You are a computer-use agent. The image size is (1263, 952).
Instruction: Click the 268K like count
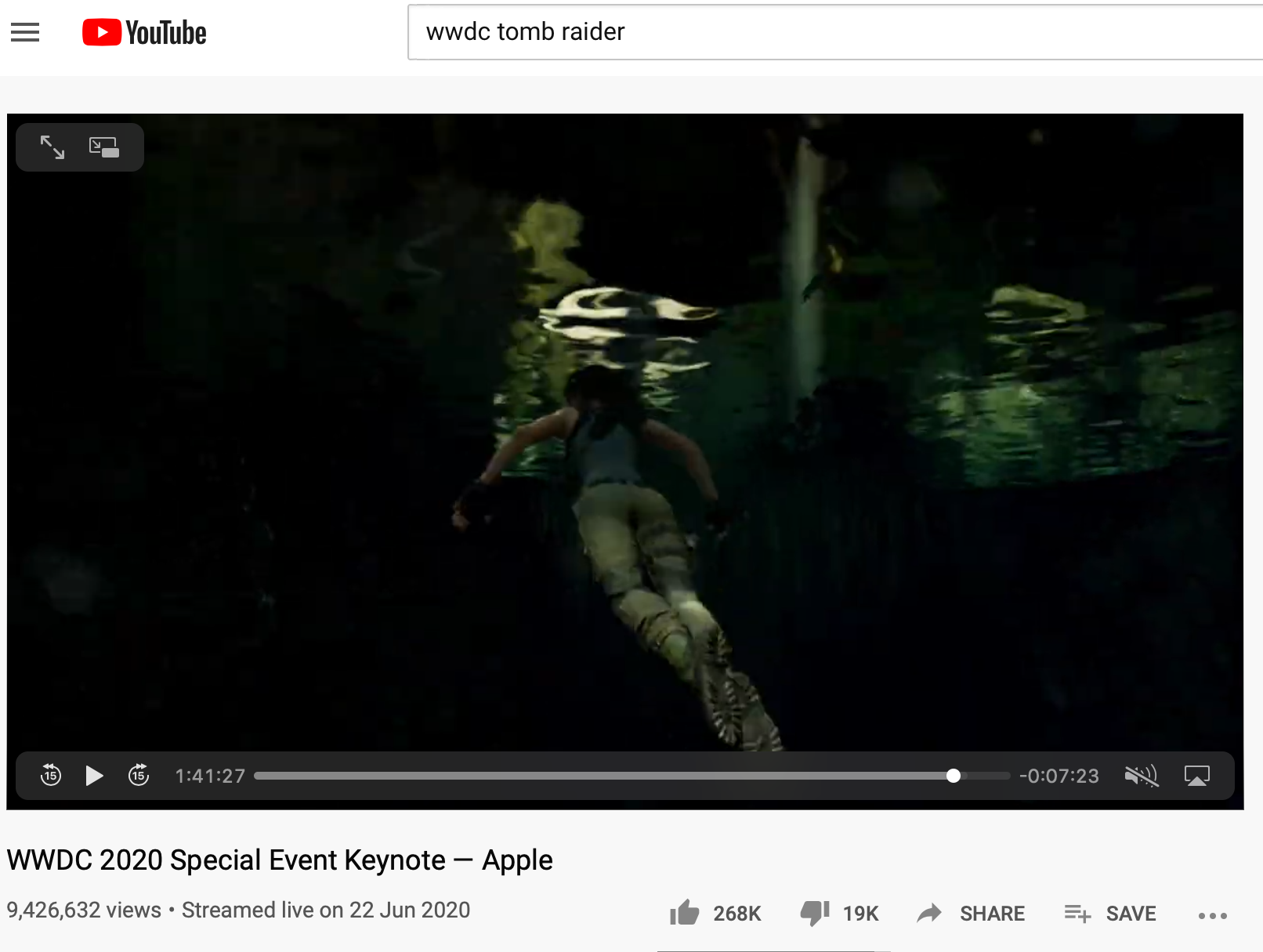coord(737,914)
